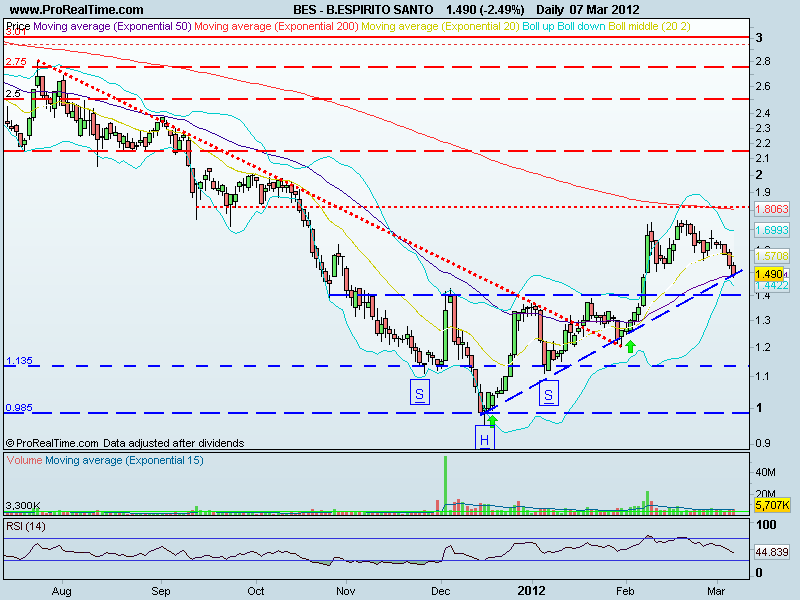Image resolution: width=800 pixels, height=600 pixels.
Task: Click the Mar label on time axis
Action: pyautogui.click(x=716, y=591)
